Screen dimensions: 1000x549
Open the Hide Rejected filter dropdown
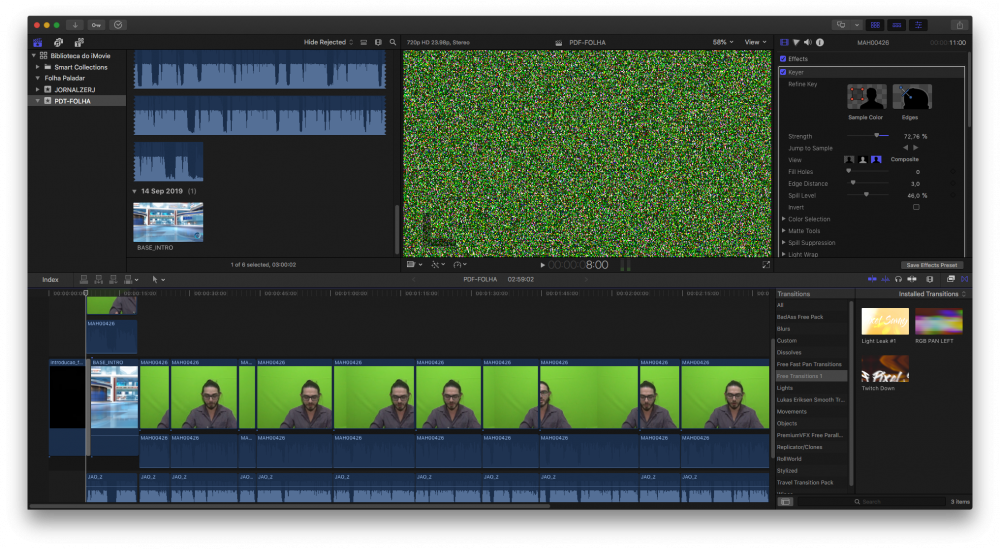pyautogui.click(x=328, y=43)
